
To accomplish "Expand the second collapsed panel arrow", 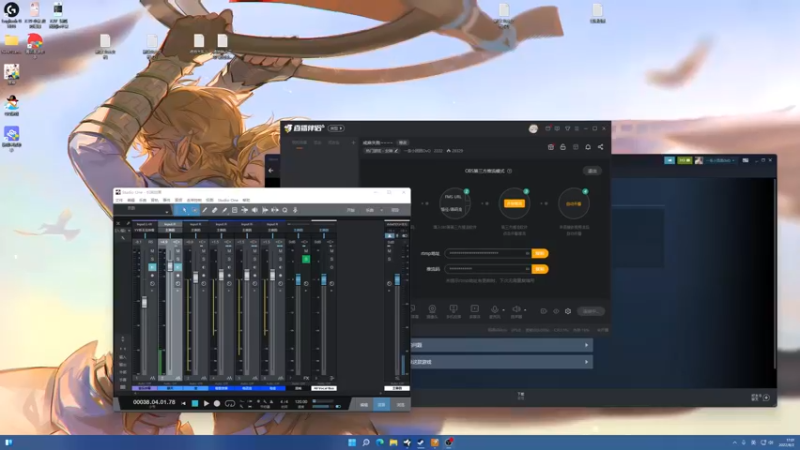I will tap(585, 361).
